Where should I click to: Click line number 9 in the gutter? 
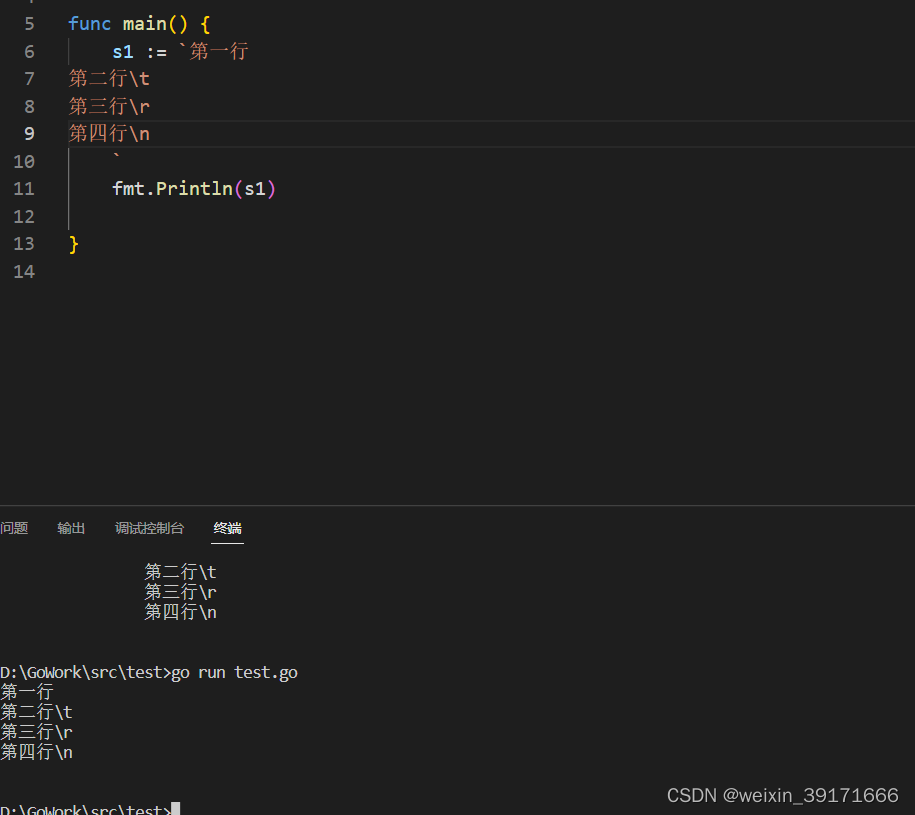[29, 133]
